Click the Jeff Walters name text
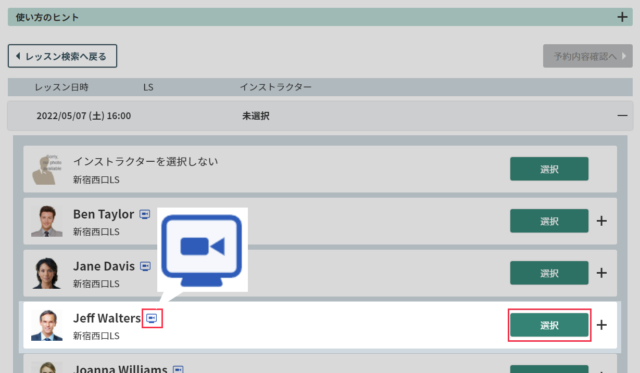Viewport: 640px width, 373px height. click(107, 318)
